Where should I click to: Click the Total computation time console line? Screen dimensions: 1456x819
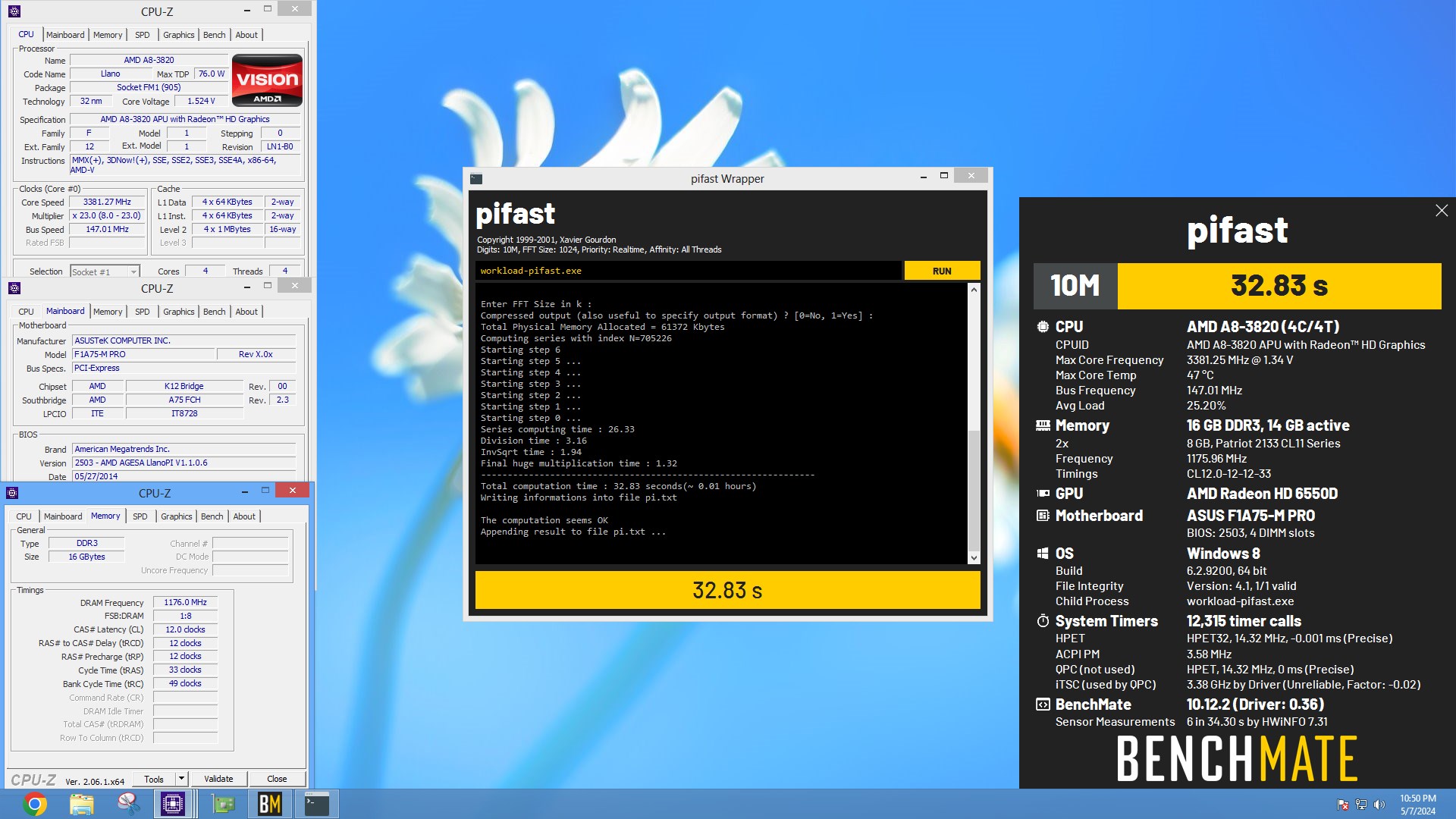(618, 486)
